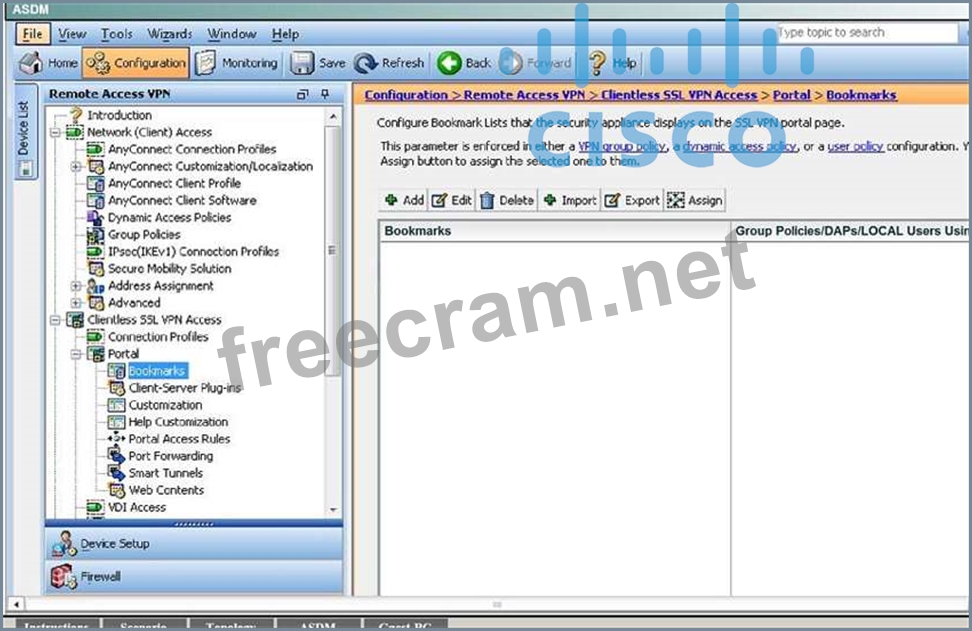Click the Save disk icon
The width and height of the screenshot is (972, 631).
pos(302,63)
